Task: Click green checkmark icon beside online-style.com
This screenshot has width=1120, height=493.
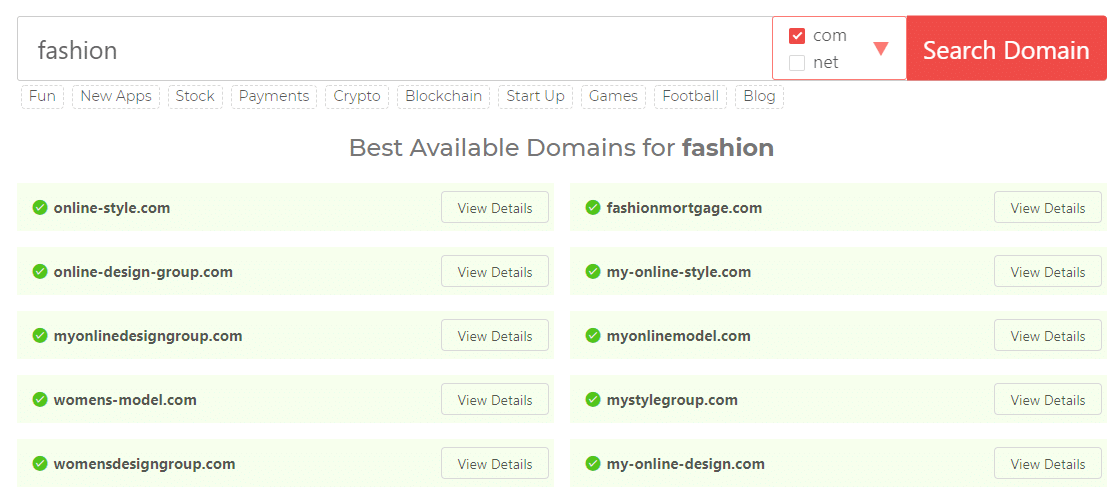Action: (x=40, y=208)
